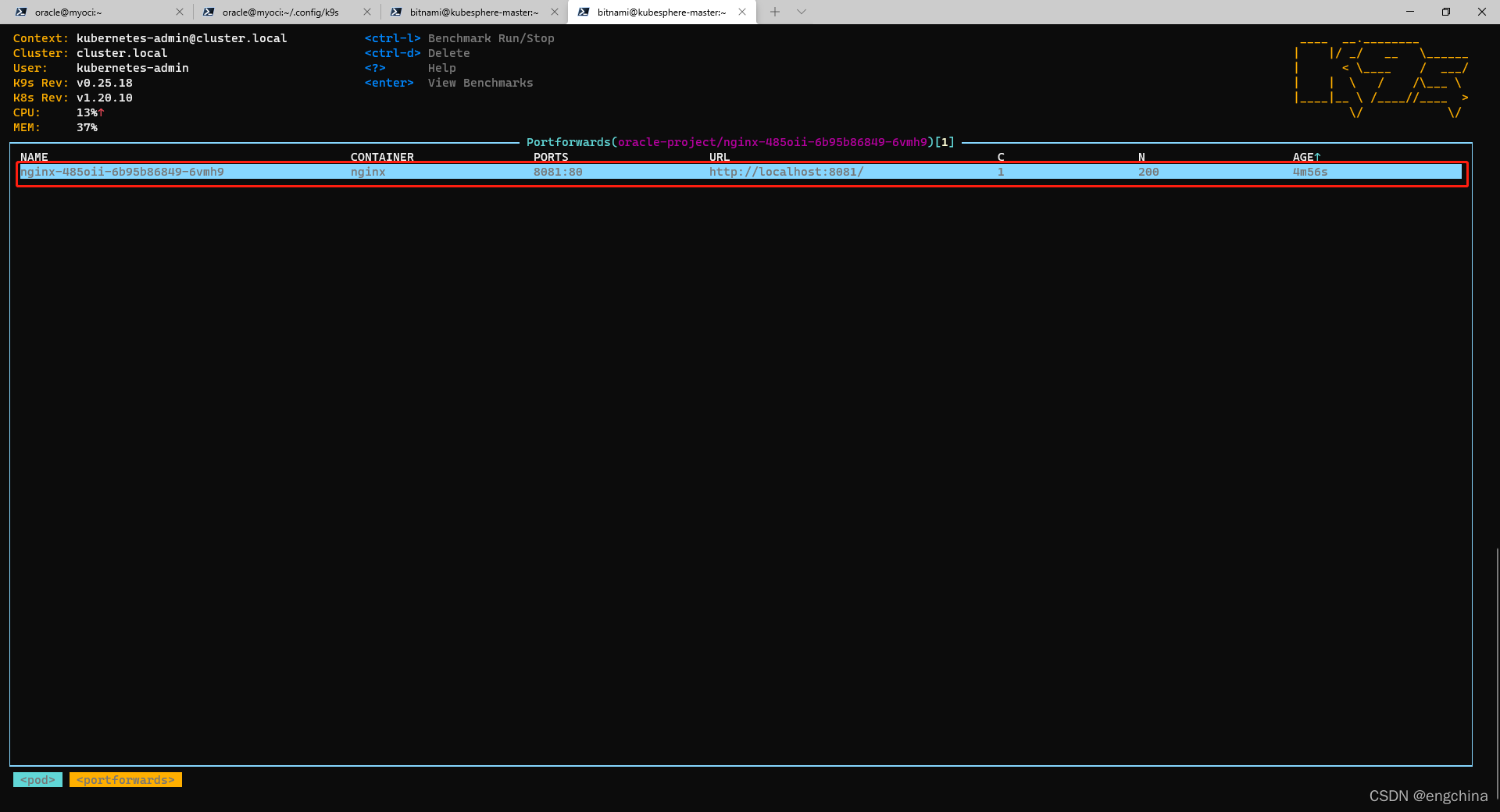Restore down the terminal window

[1446, 12]
